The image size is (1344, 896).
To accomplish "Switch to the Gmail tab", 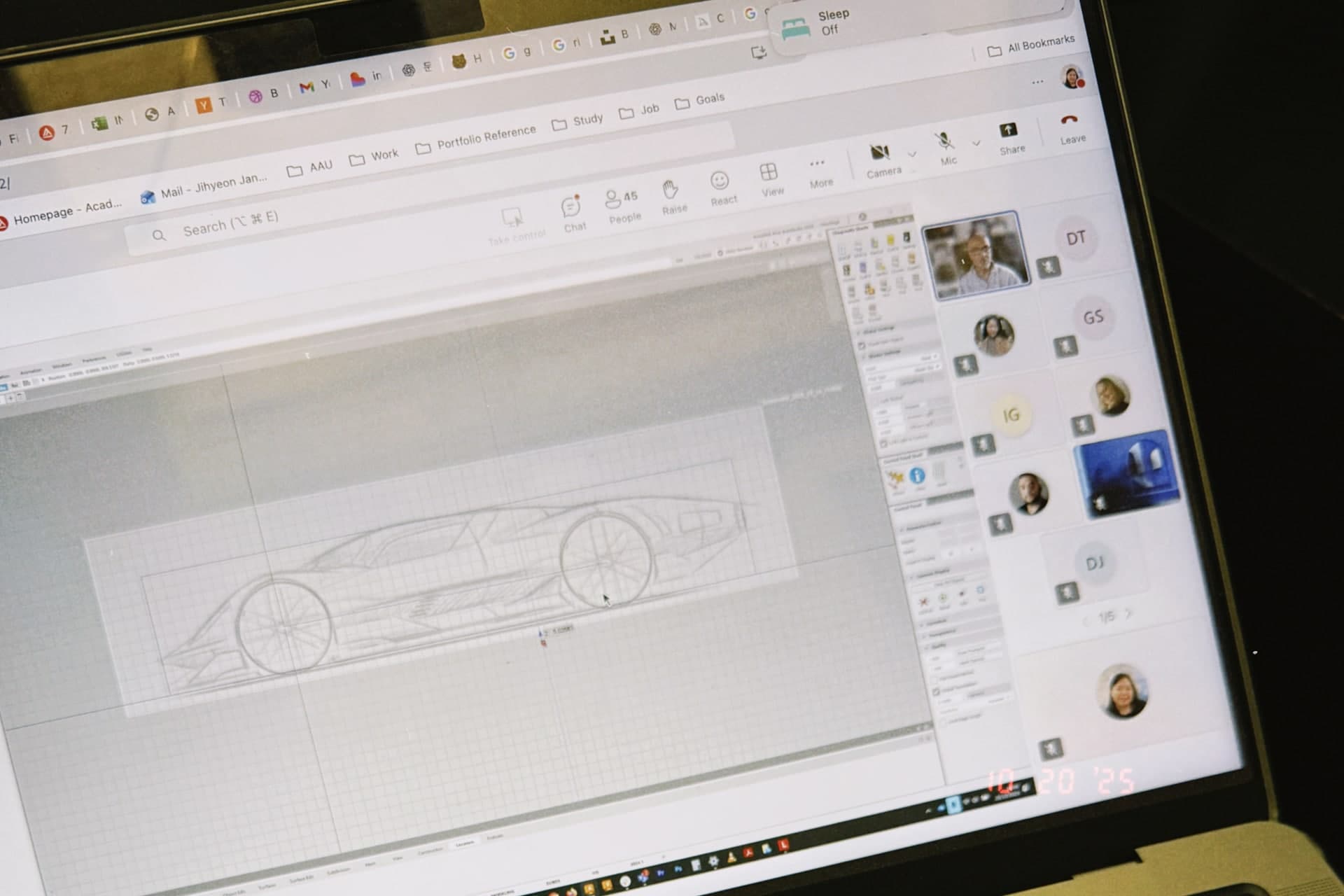I will tap(314, 85).
